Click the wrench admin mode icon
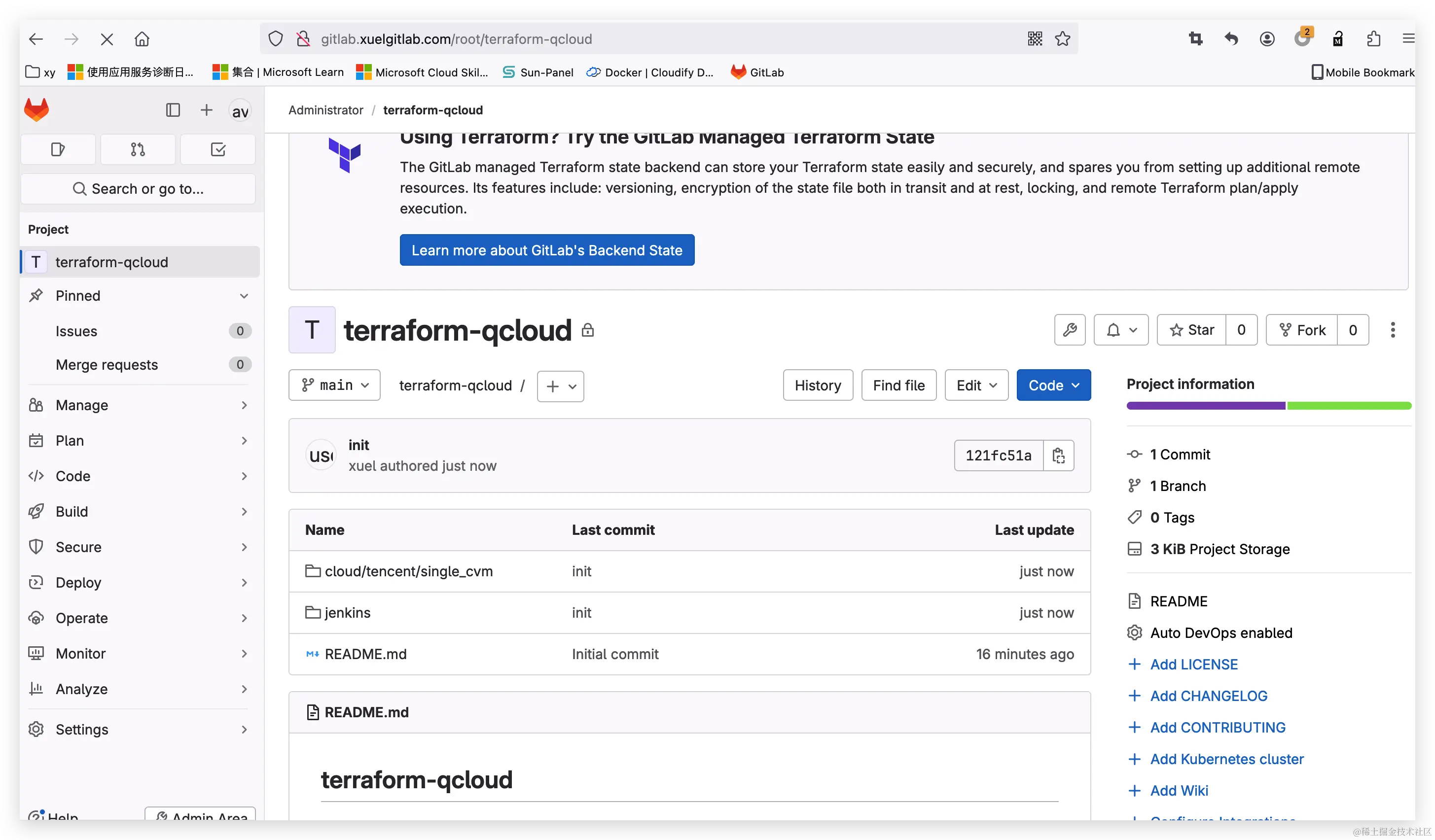Image resolution: width=1435 pixels, height=840 pixels. (x=1070, y=330)
